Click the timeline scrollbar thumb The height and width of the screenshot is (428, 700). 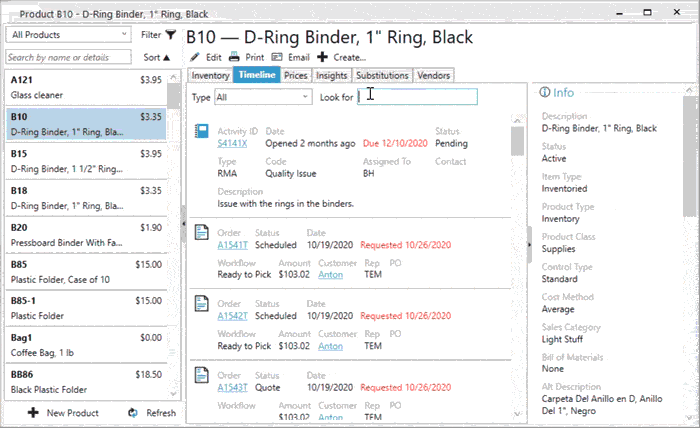tap(517, 141)
